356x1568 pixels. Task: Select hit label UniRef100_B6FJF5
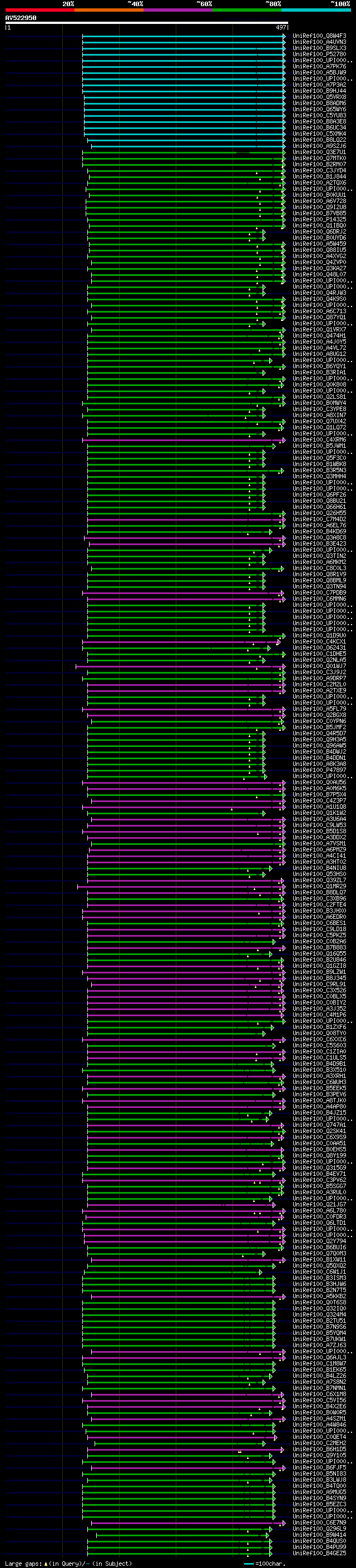(319, 1467)
